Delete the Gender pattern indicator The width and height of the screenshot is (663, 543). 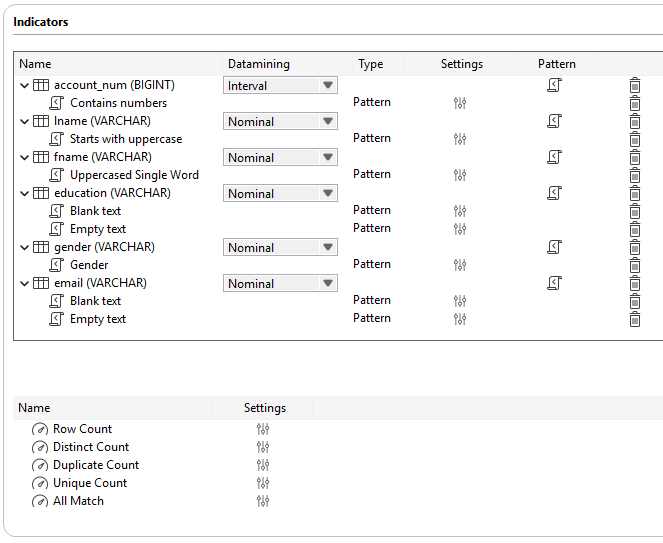pos(635,265)
